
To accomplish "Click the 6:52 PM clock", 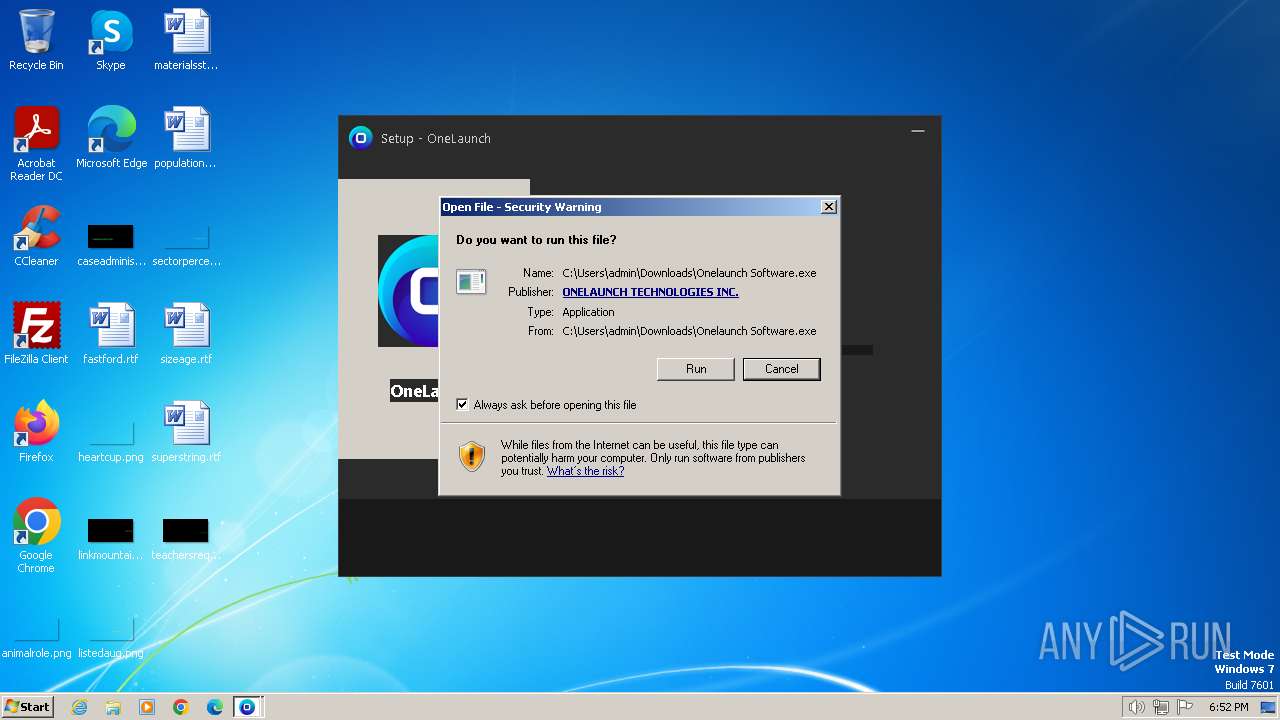I will pyautogui.click(x=1228, y=707).
